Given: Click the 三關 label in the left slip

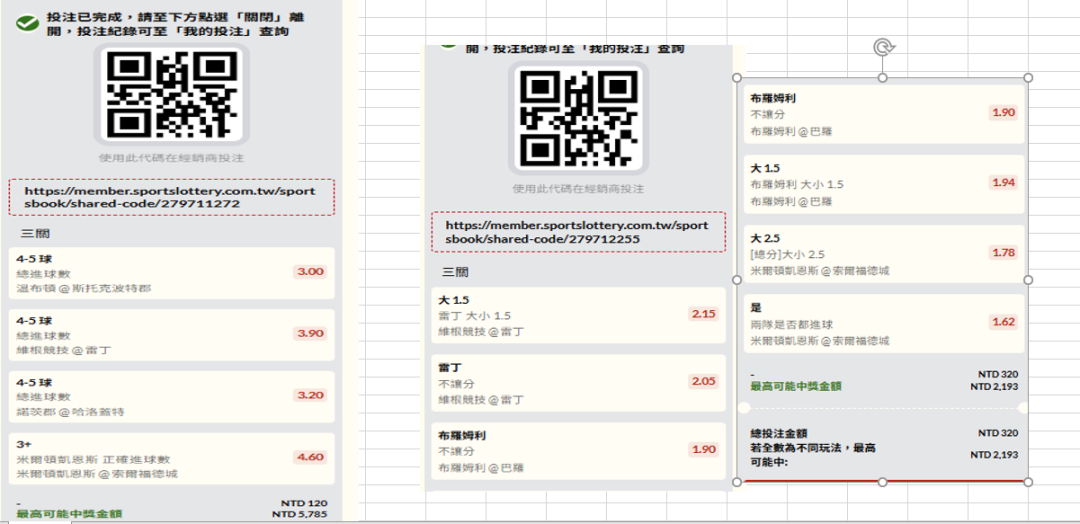Looking at the screenshot, I should click(x=35, y=233).
